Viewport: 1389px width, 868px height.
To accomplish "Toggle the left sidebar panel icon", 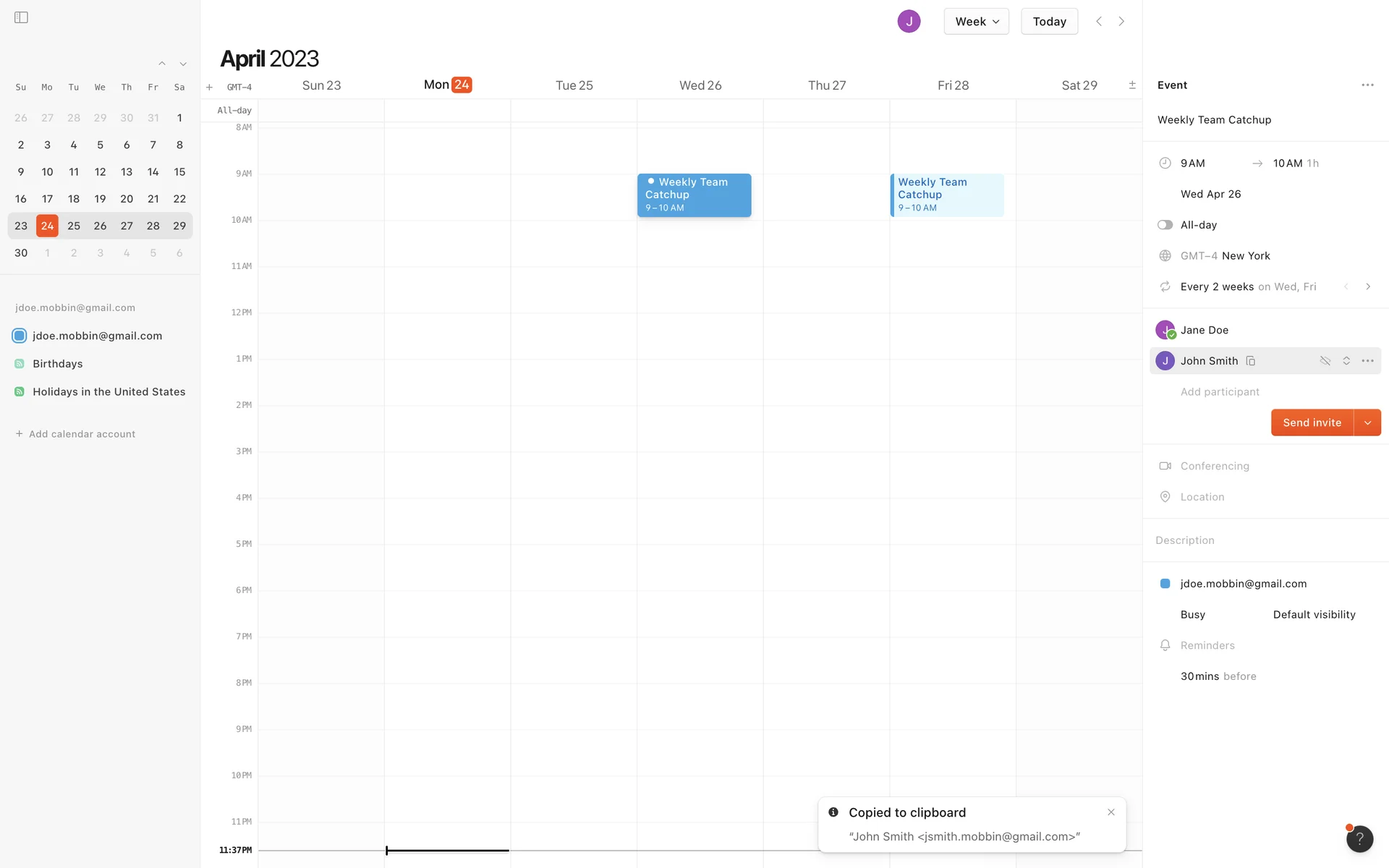I will click(21, 17).
